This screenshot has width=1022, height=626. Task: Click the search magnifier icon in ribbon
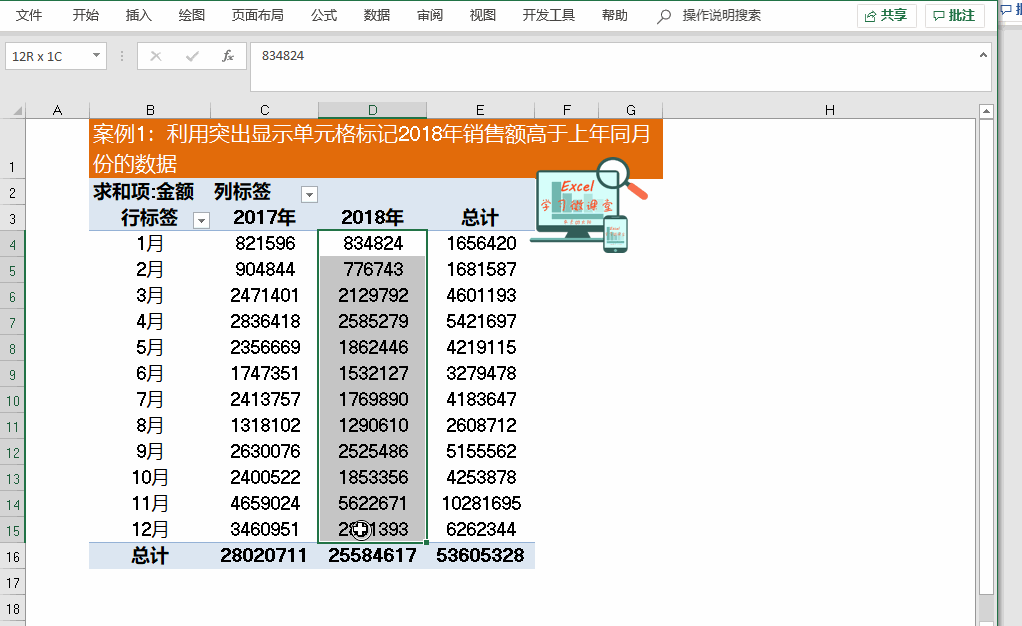coord(664,16)
